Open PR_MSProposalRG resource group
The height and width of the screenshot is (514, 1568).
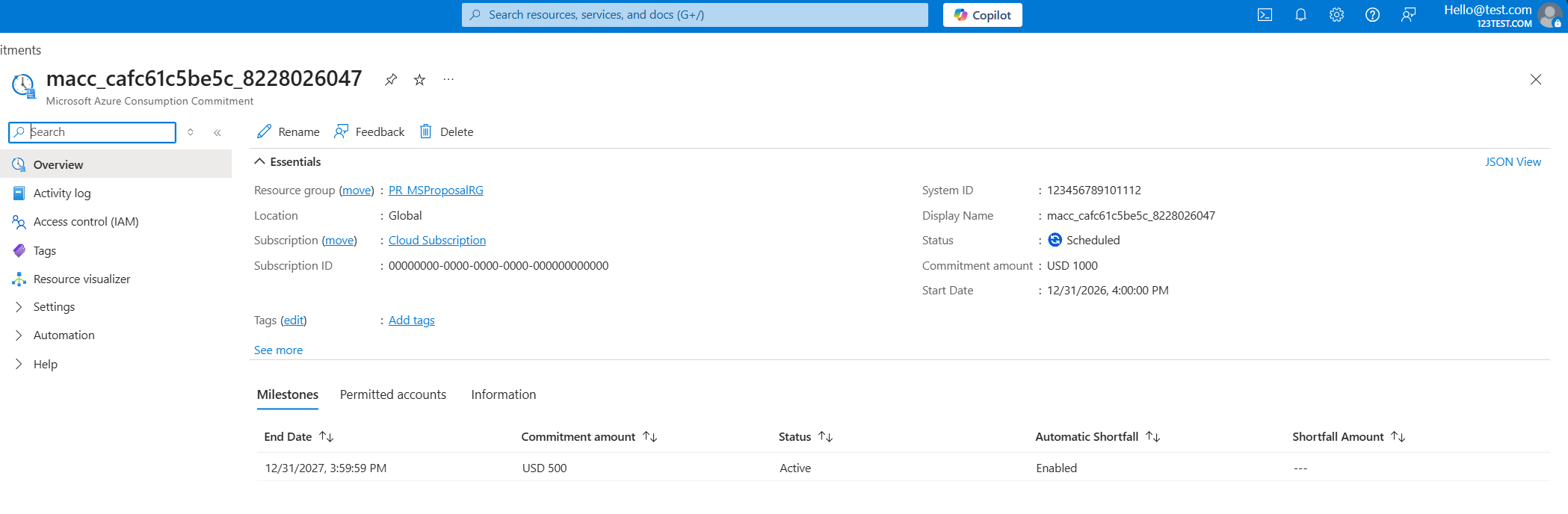[436, 191]
